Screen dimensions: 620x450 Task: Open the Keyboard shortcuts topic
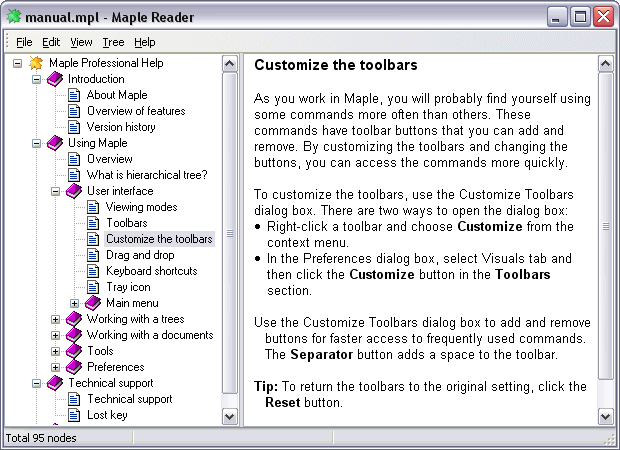[151, 271]
